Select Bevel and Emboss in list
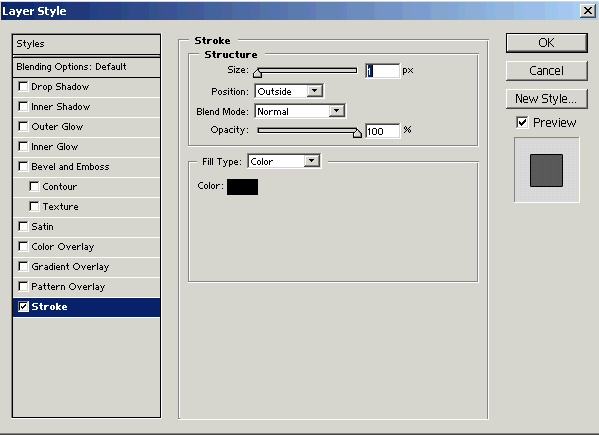This screenshot has width=599, height=435. pyautogui.click(x=87, y=167)
